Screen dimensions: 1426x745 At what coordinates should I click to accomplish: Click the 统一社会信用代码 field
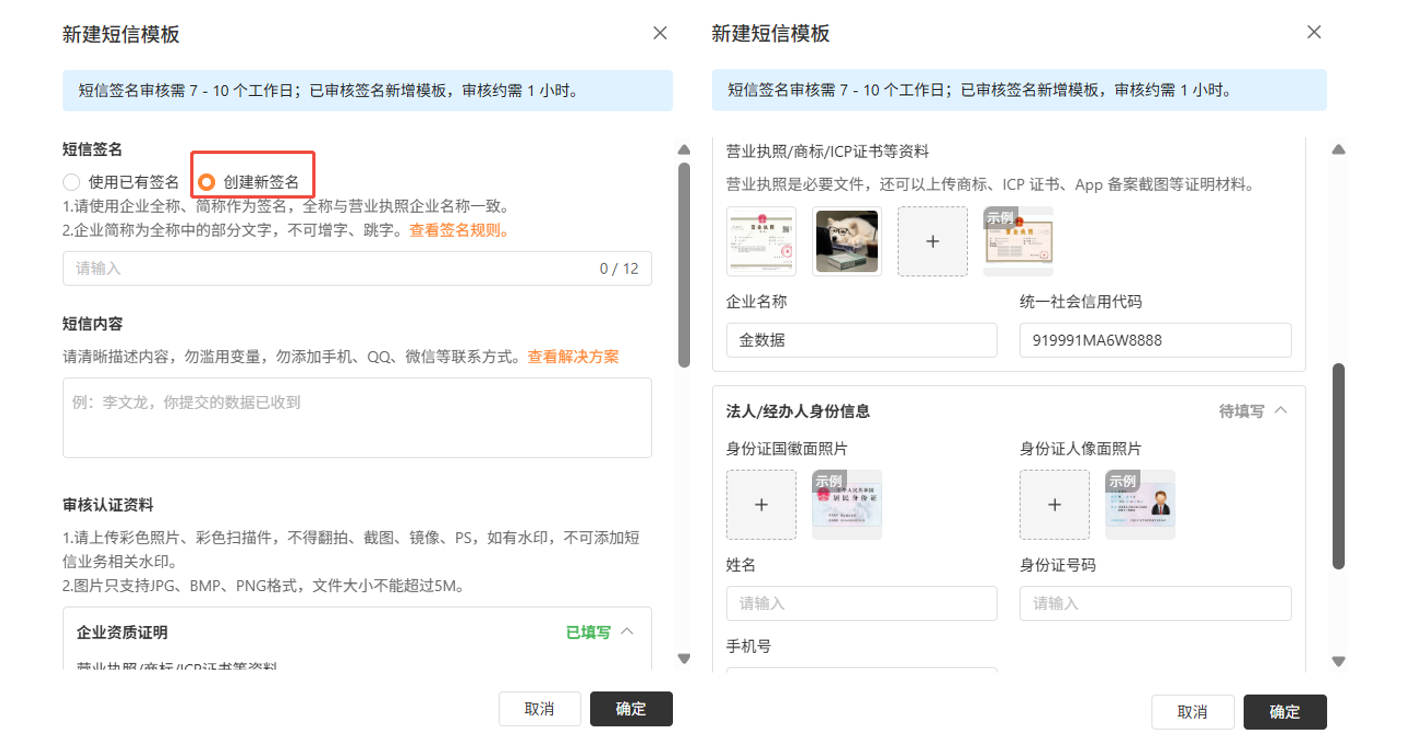(x=1155, y=340)
